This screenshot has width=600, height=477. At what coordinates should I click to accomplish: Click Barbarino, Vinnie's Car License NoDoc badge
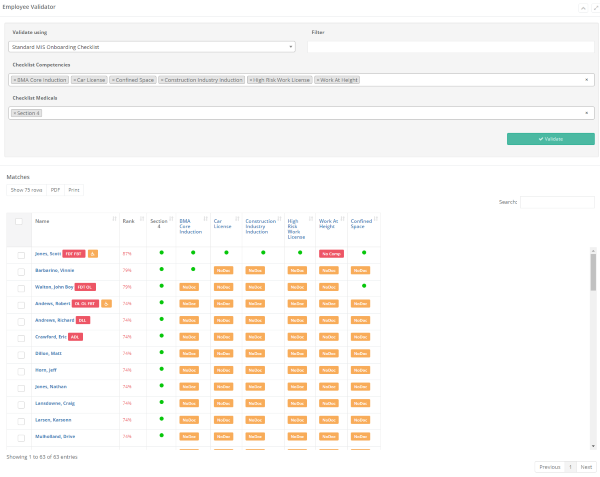pyautogui.click(x=223, y=270)
